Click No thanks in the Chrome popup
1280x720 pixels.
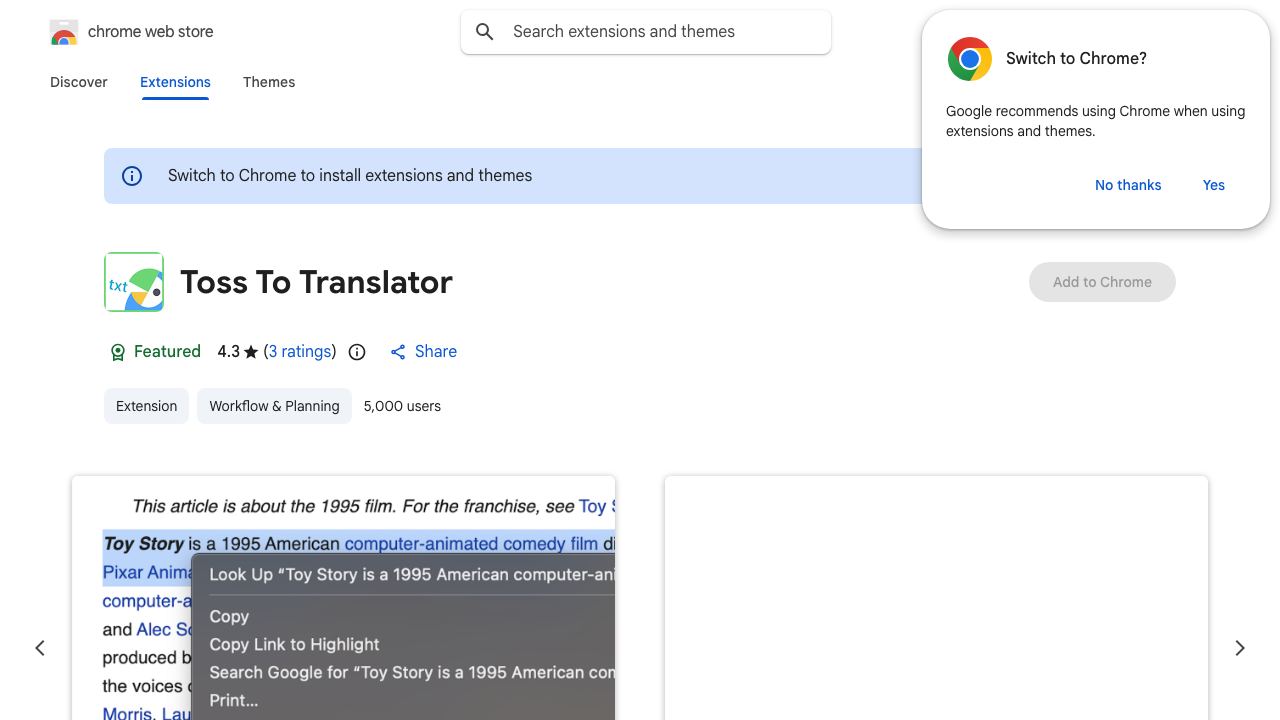1128,185
